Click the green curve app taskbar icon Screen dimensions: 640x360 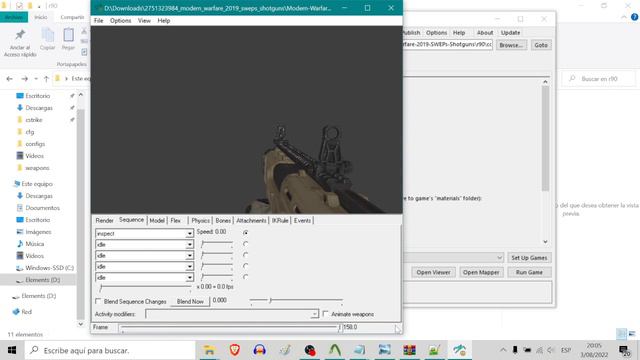point(335,350)
